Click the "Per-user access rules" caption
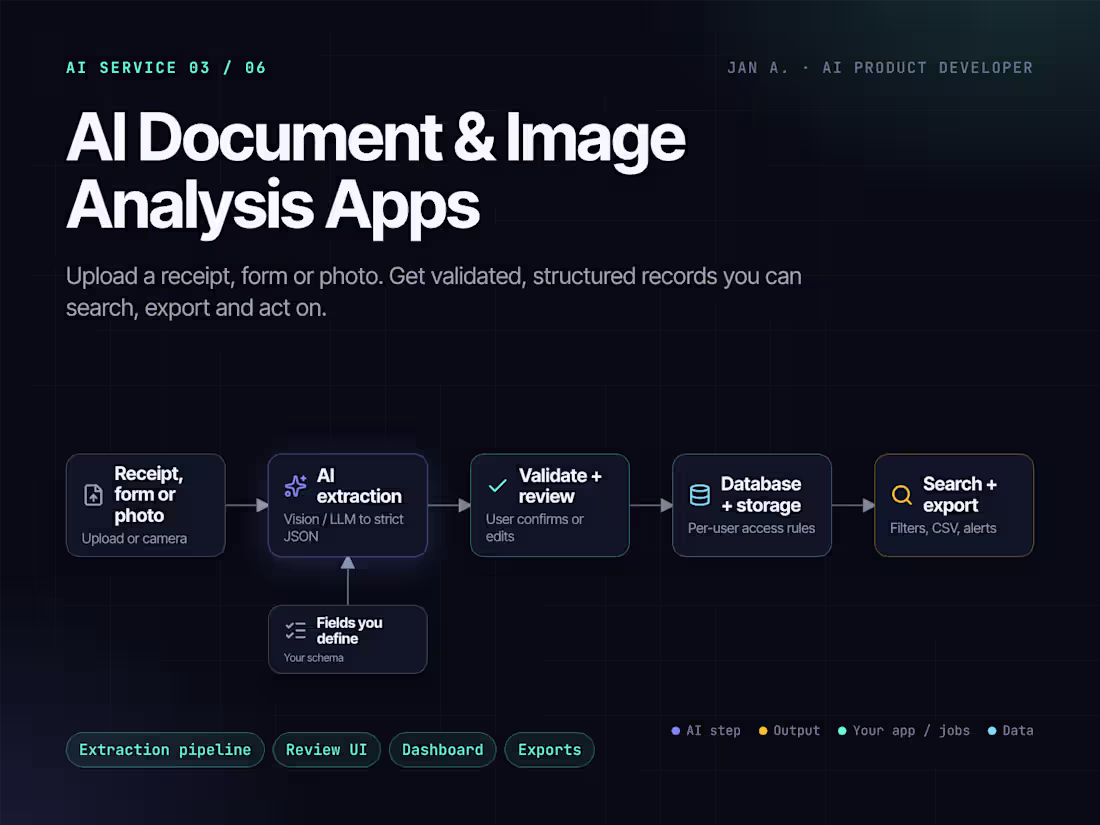The image size is (1100, 825). tap(751, 528)
